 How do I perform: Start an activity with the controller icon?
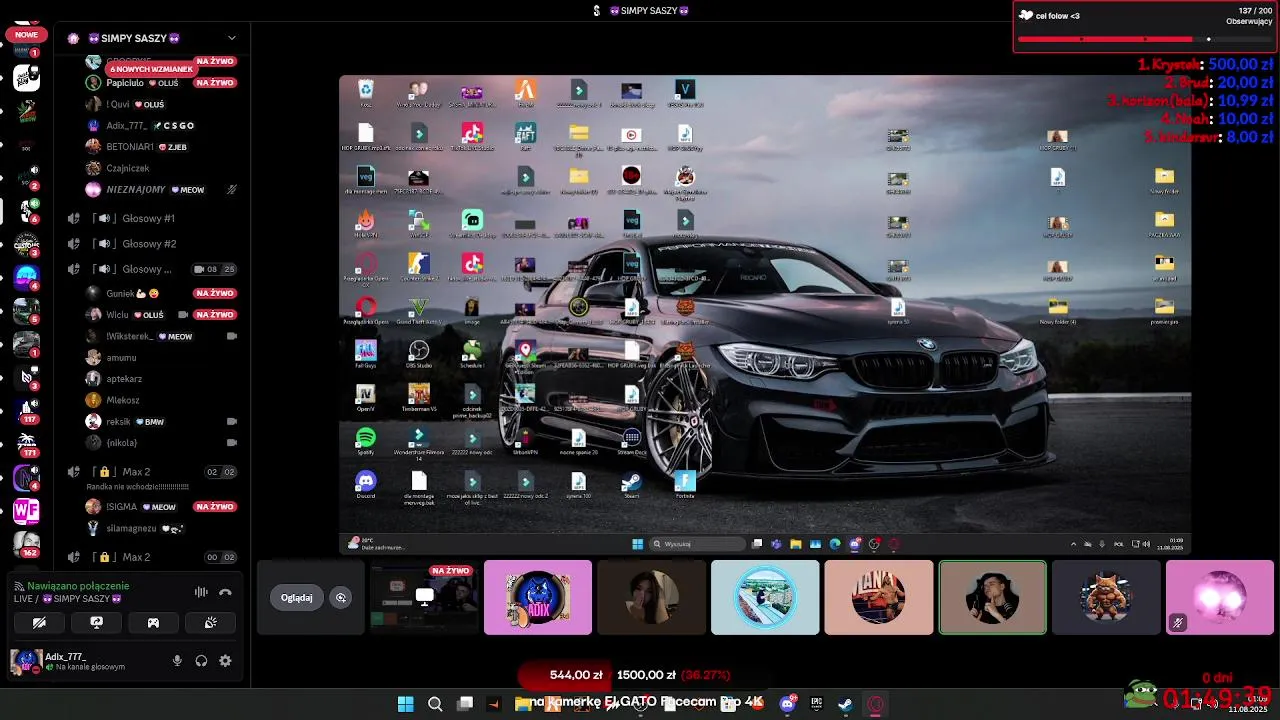click(x=153, y=622)
